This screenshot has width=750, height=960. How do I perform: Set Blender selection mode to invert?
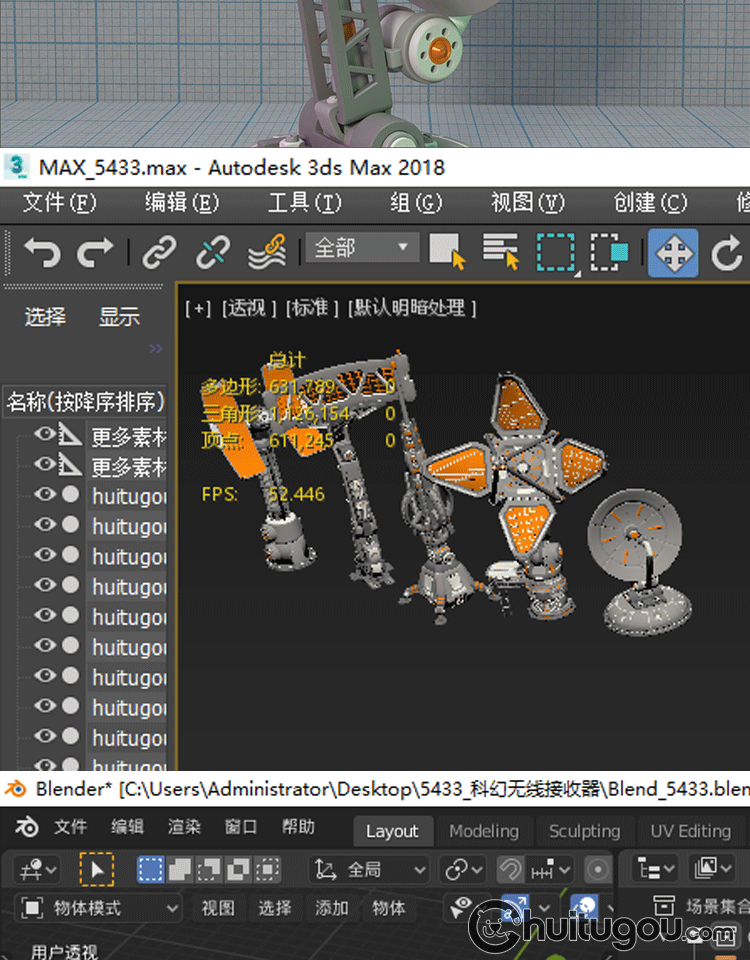coord(238,869)
